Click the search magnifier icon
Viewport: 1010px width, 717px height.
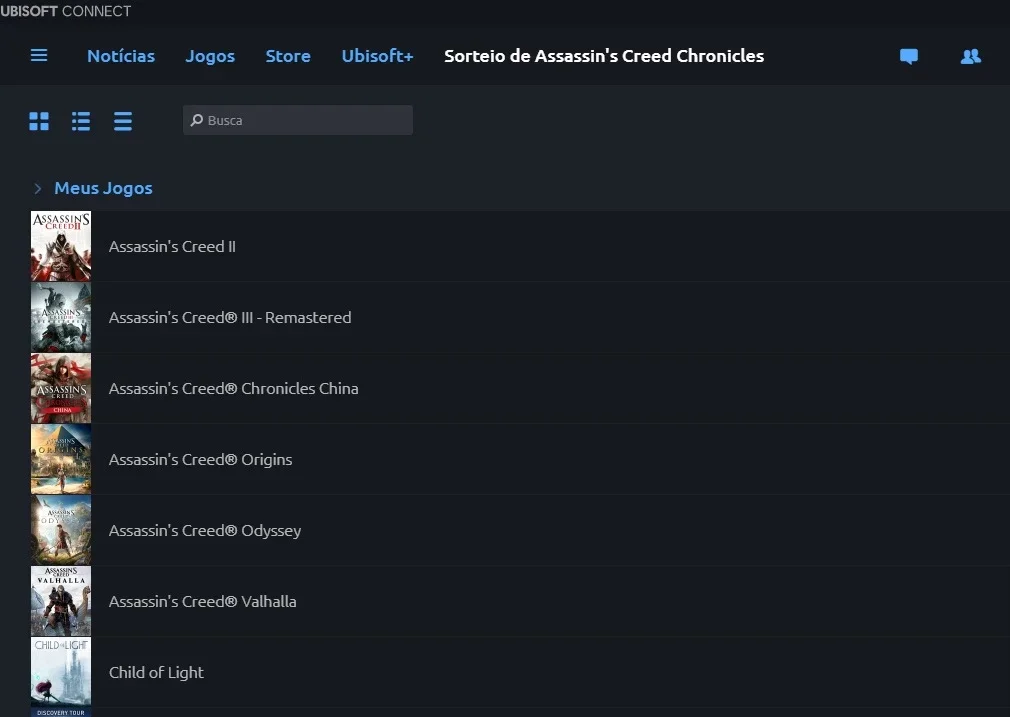click(x=196, y=120)
